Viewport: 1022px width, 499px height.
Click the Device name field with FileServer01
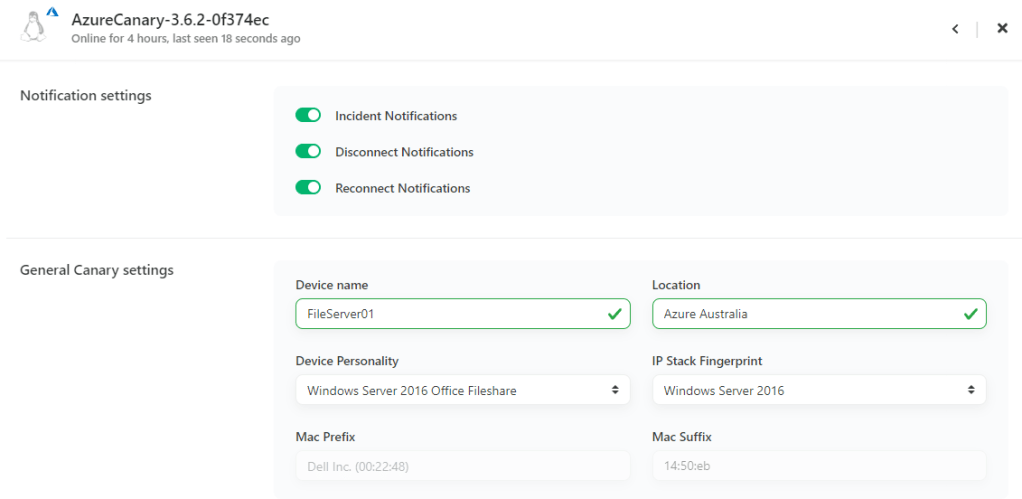point(450,314)
